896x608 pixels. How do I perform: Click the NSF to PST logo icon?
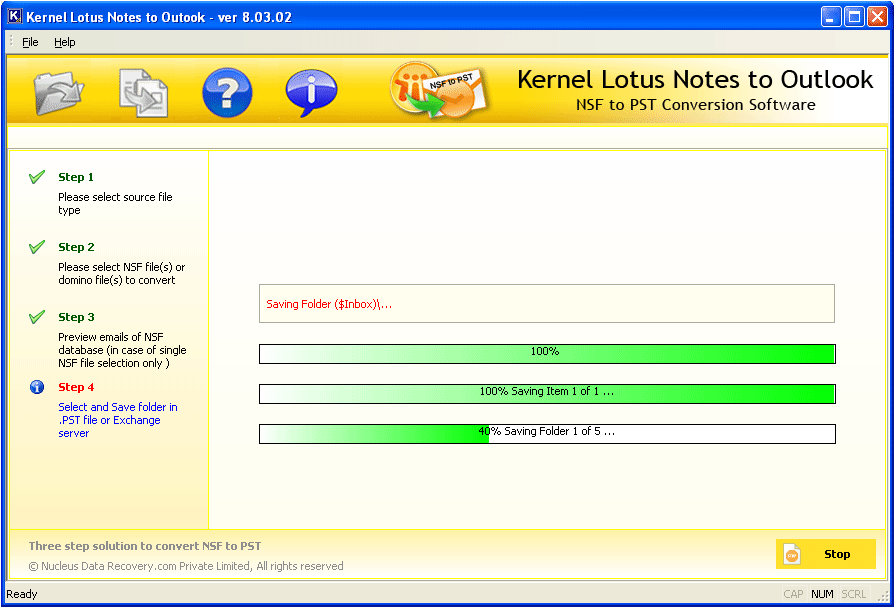click(x=439, y=91)
